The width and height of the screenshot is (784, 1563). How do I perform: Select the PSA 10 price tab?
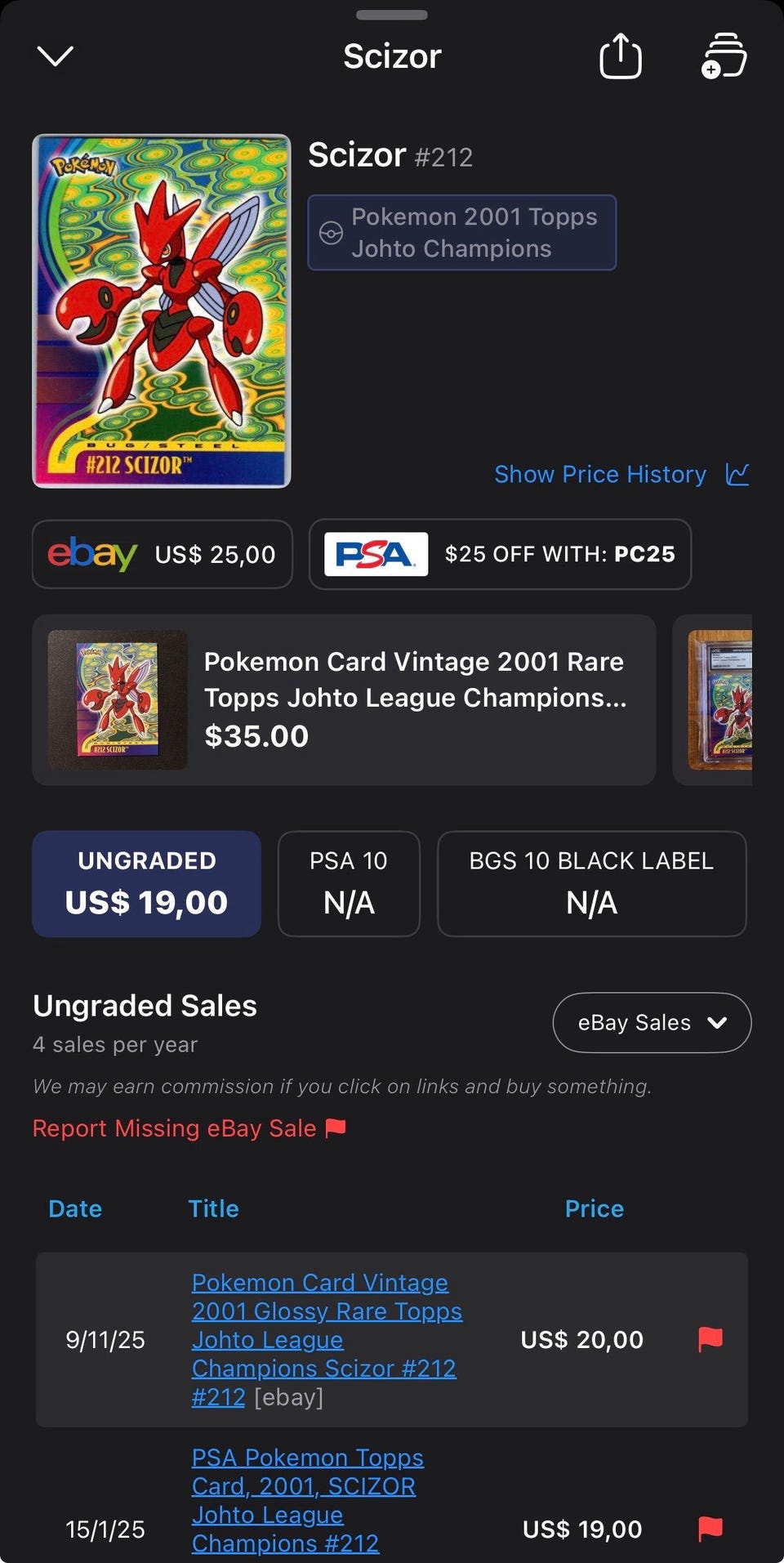[x=349, y=883]
